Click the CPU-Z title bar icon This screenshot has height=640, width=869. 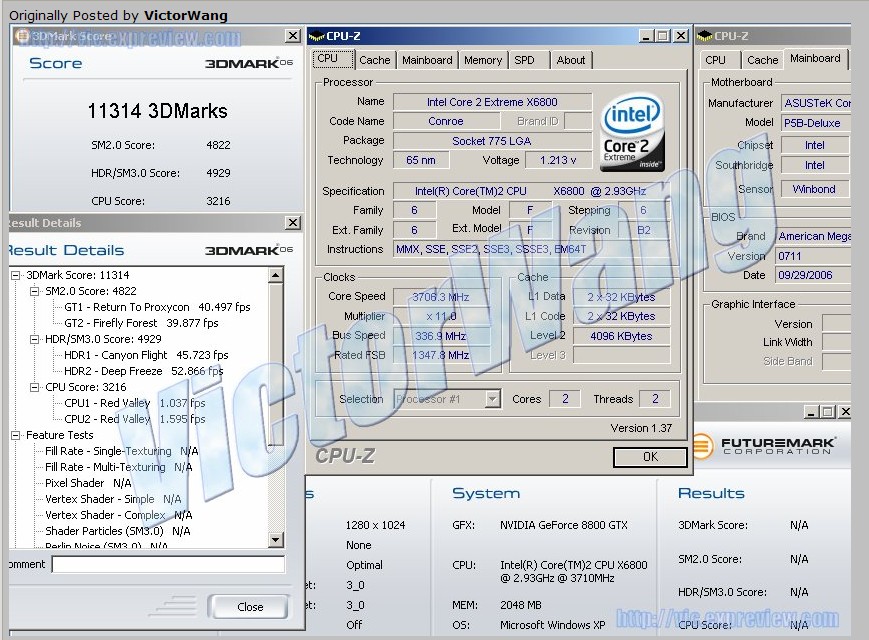[316, 37]
